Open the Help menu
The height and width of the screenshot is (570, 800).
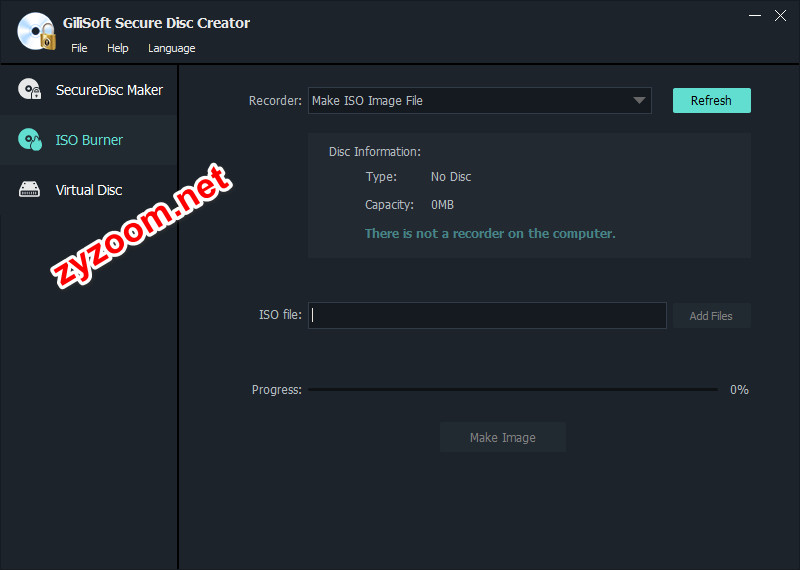[117, 48]
